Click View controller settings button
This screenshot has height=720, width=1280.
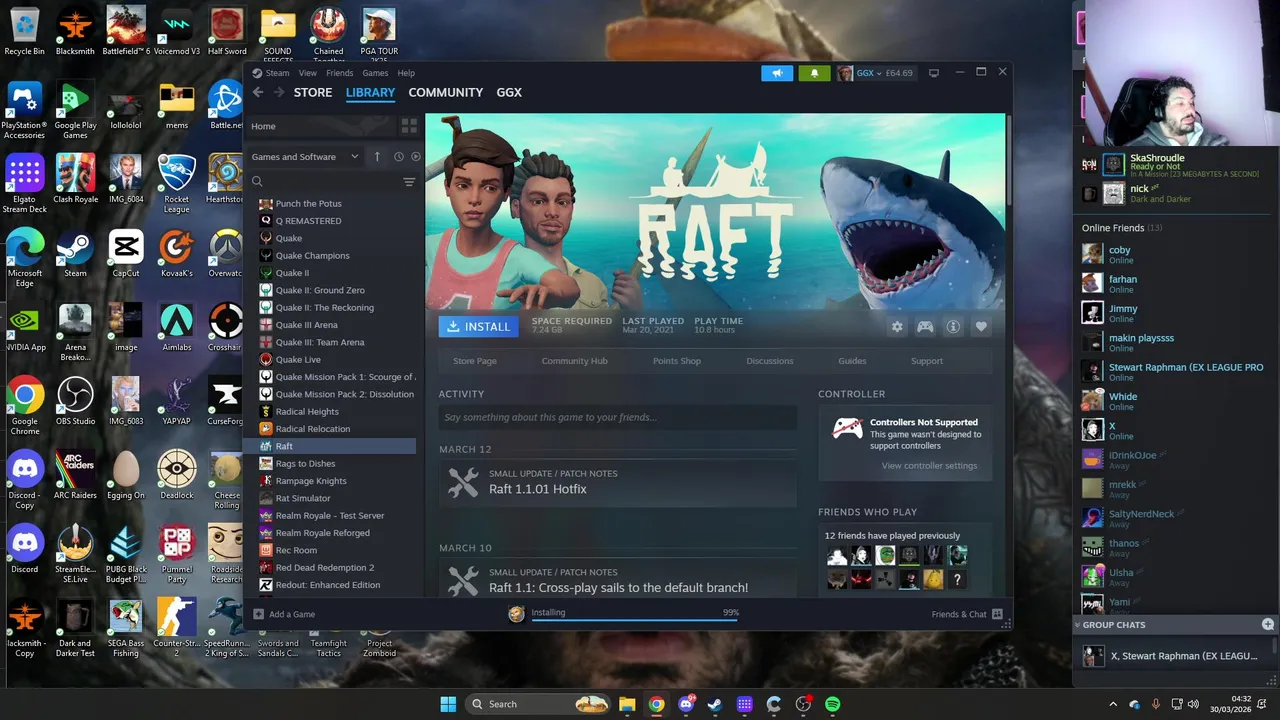click(930, 466)
